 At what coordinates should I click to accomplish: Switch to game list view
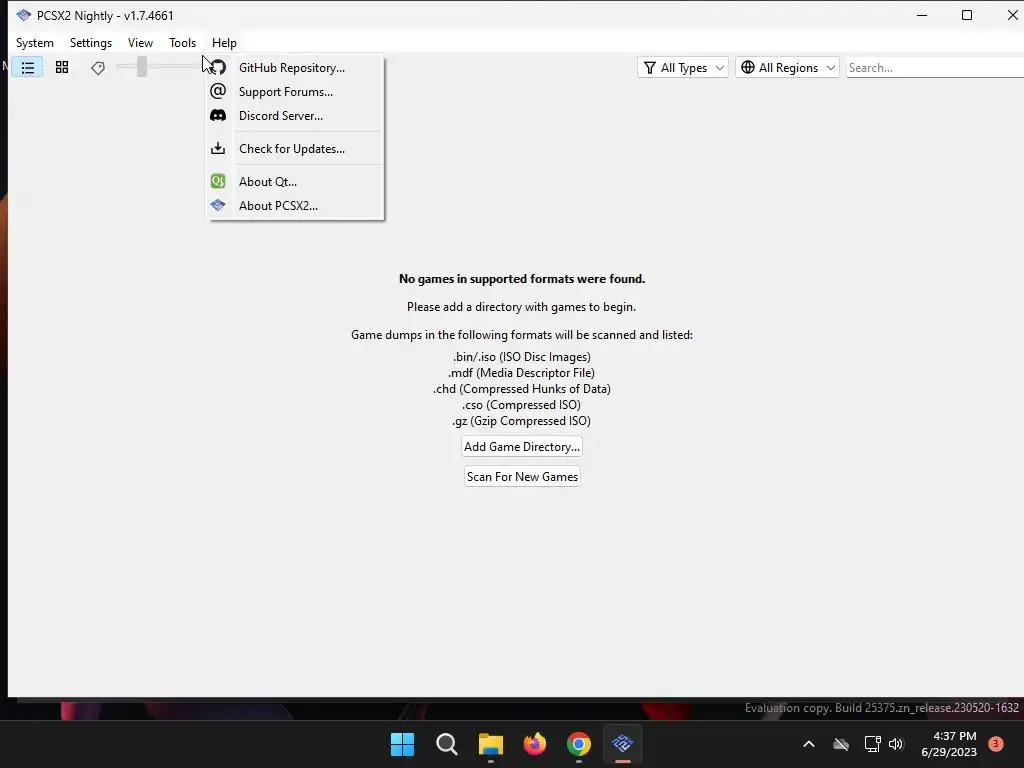(27, 67)
